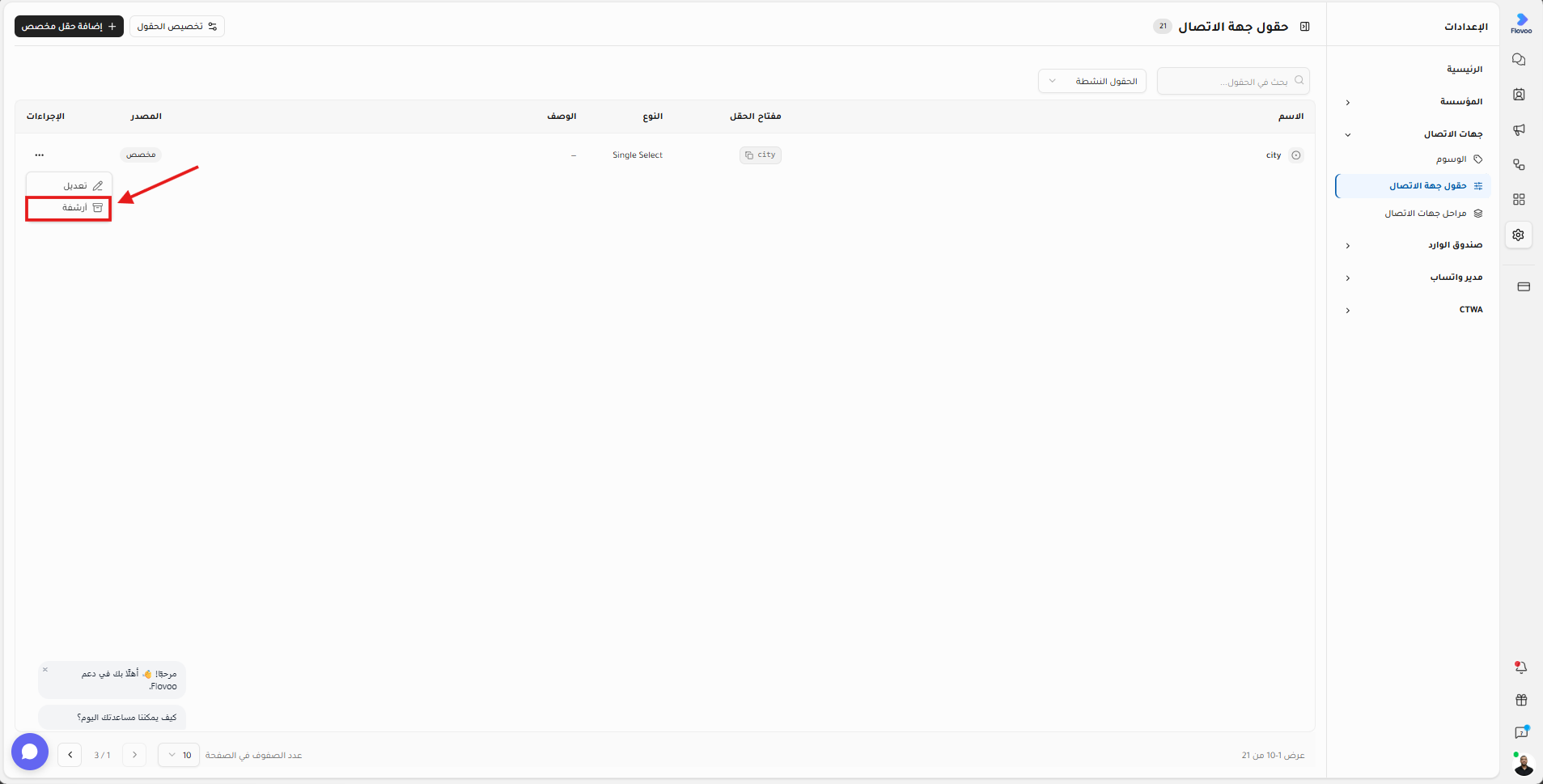
Task: Dismiss the Flovoo support welcome message
Action: click(x=45, y=669)
